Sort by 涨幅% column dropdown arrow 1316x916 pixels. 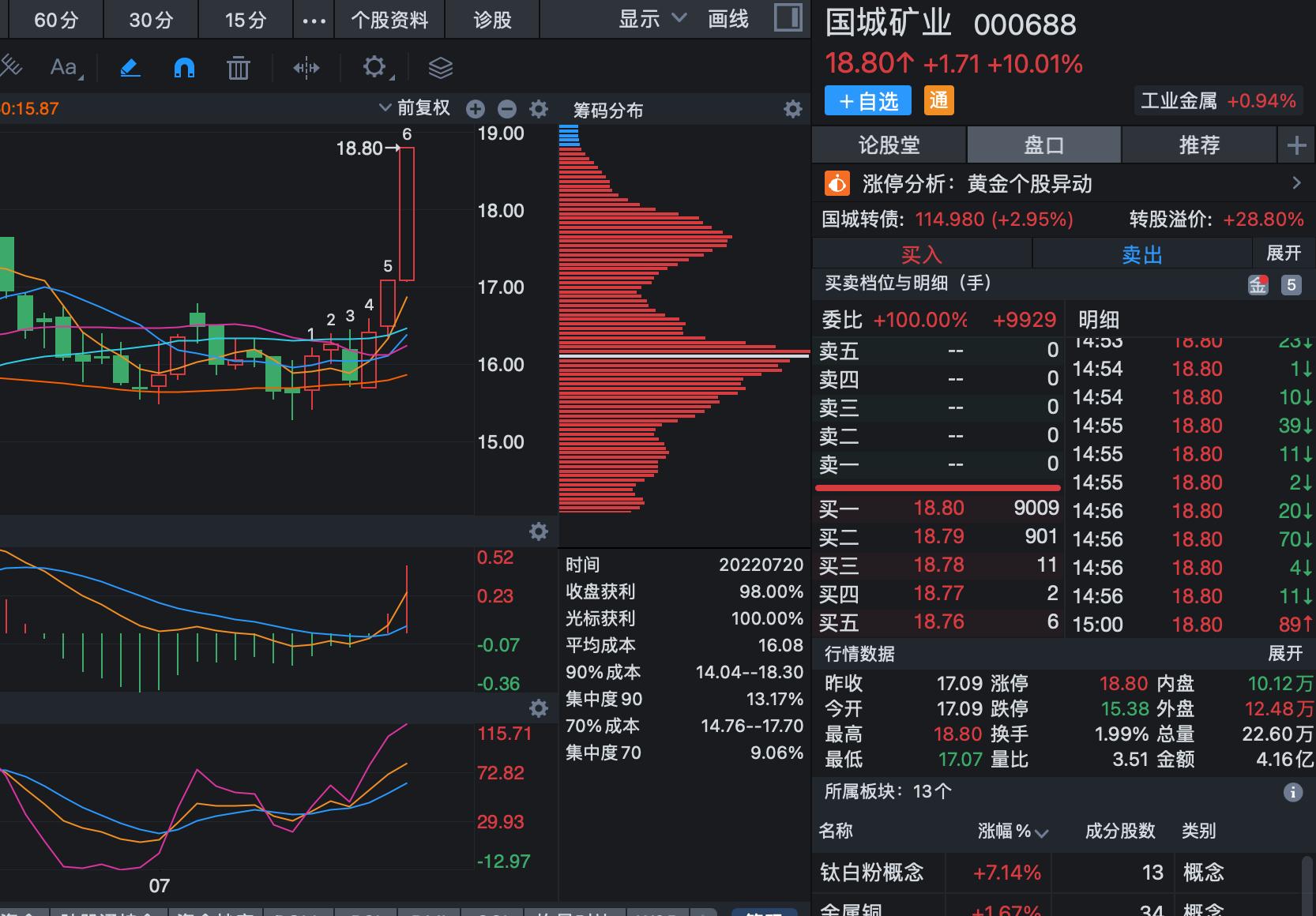click(1042, 833)
